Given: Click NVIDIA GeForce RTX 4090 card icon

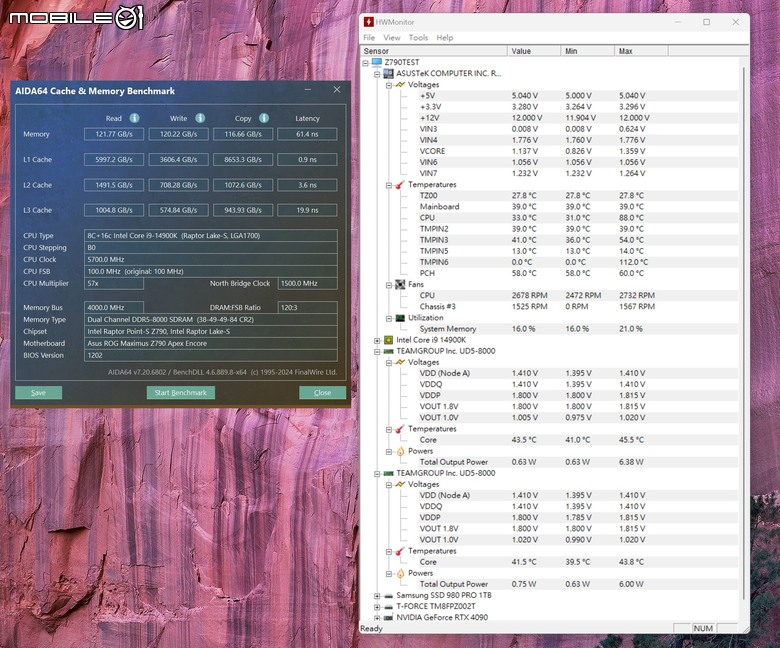Looking at the screenshot, I should pyautogui.click(x=389, y=618).
